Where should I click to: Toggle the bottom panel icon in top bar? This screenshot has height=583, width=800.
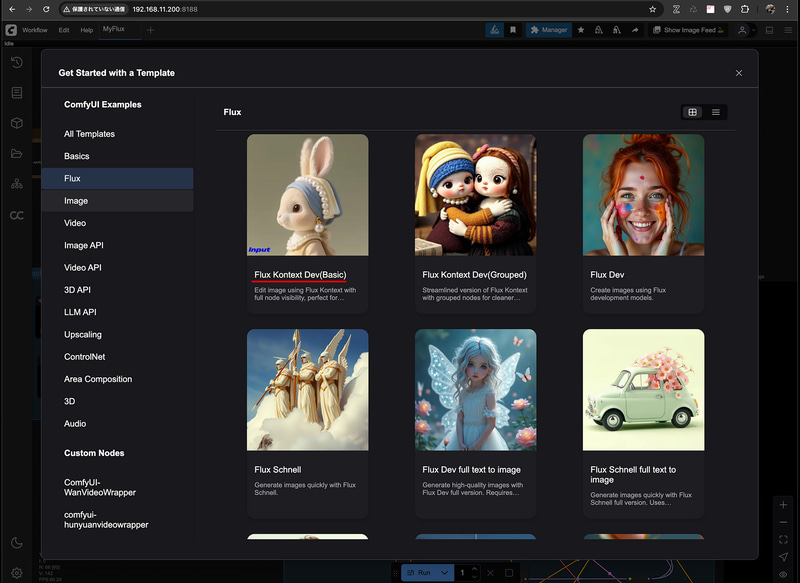pos(769,30)
